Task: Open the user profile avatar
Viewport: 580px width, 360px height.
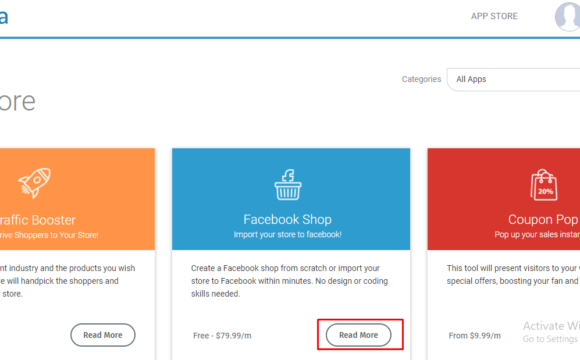Action: click(x=567, y=16)
